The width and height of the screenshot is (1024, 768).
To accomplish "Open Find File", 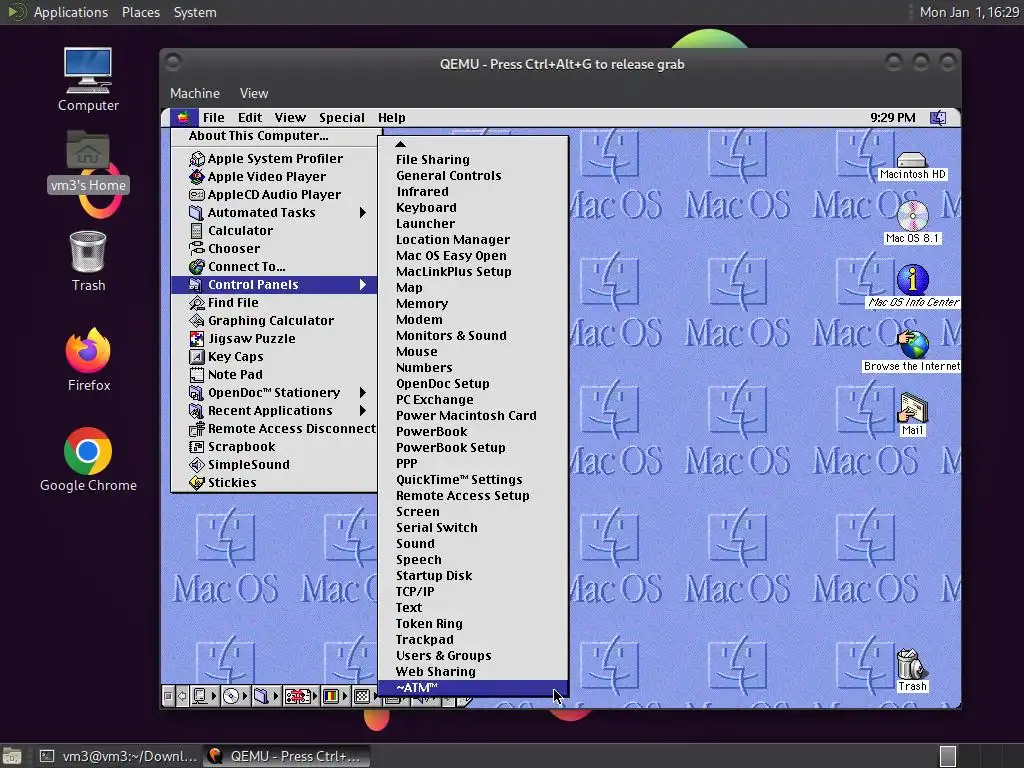I will (274, 302).
